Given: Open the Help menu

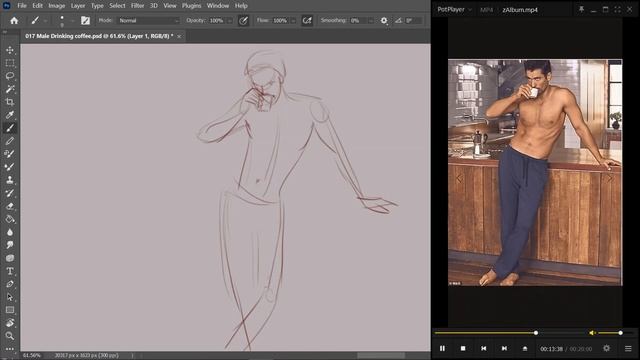Looking at the screenshot, I should [241, 6].
